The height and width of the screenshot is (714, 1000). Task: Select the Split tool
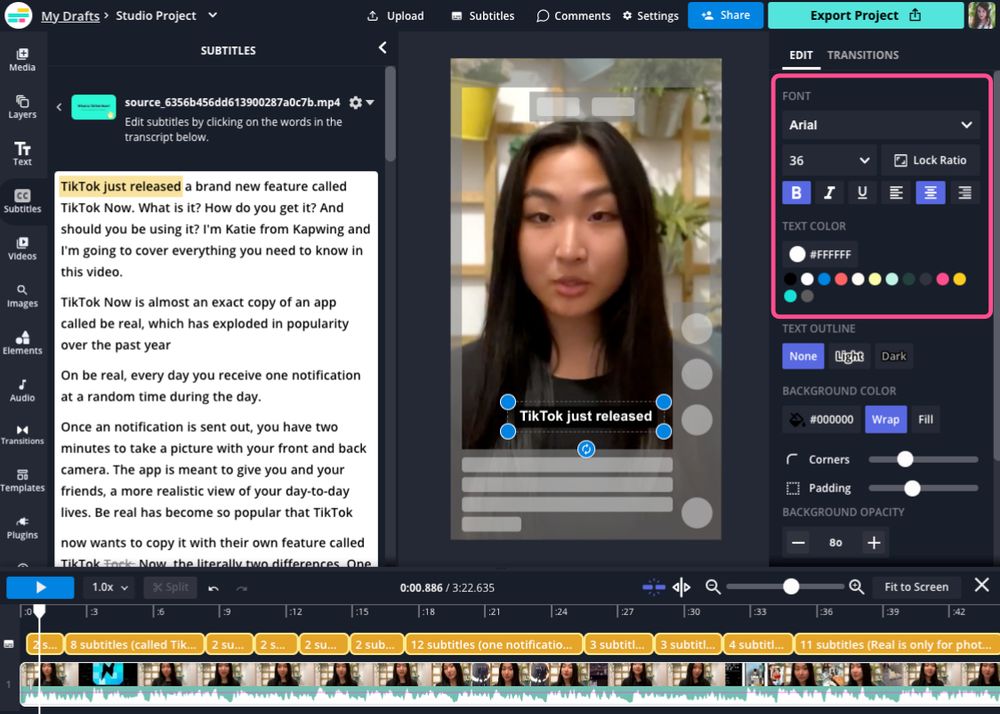point(170,587)
